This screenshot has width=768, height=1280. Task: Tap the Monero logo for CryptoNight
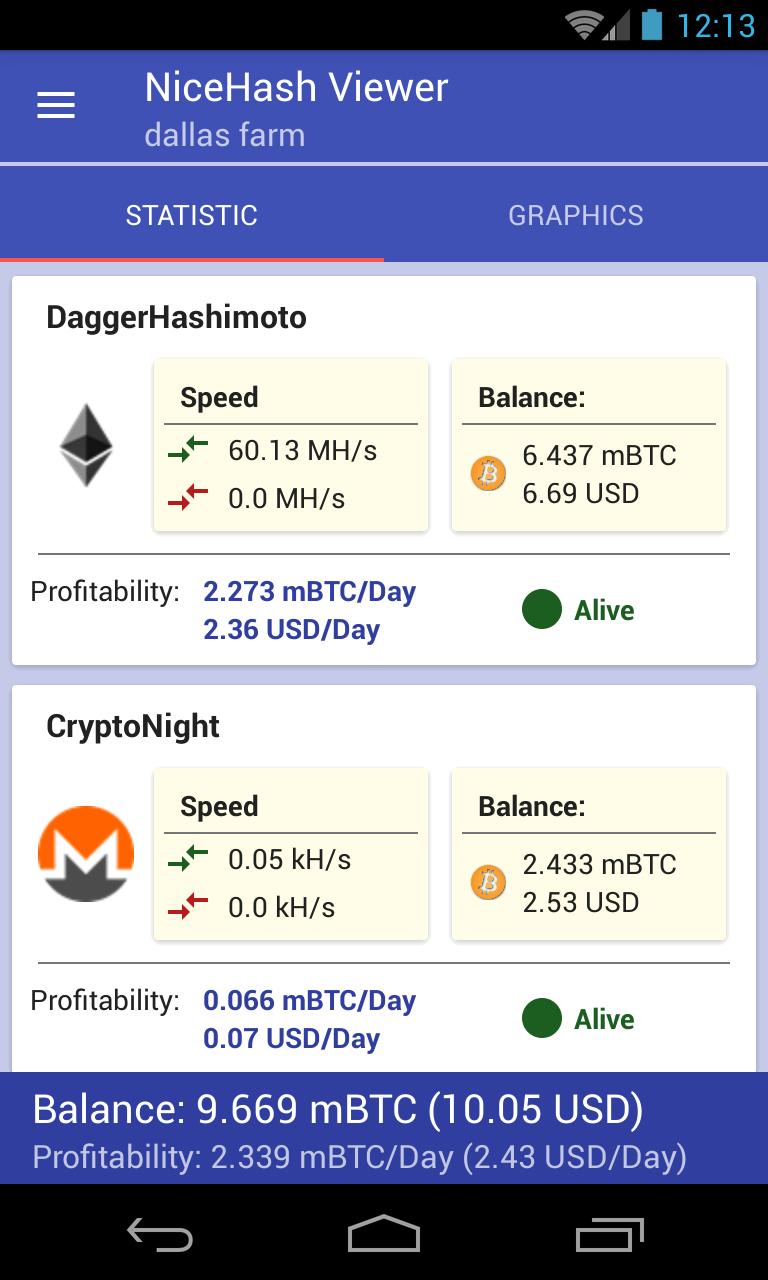click(86, 854)
